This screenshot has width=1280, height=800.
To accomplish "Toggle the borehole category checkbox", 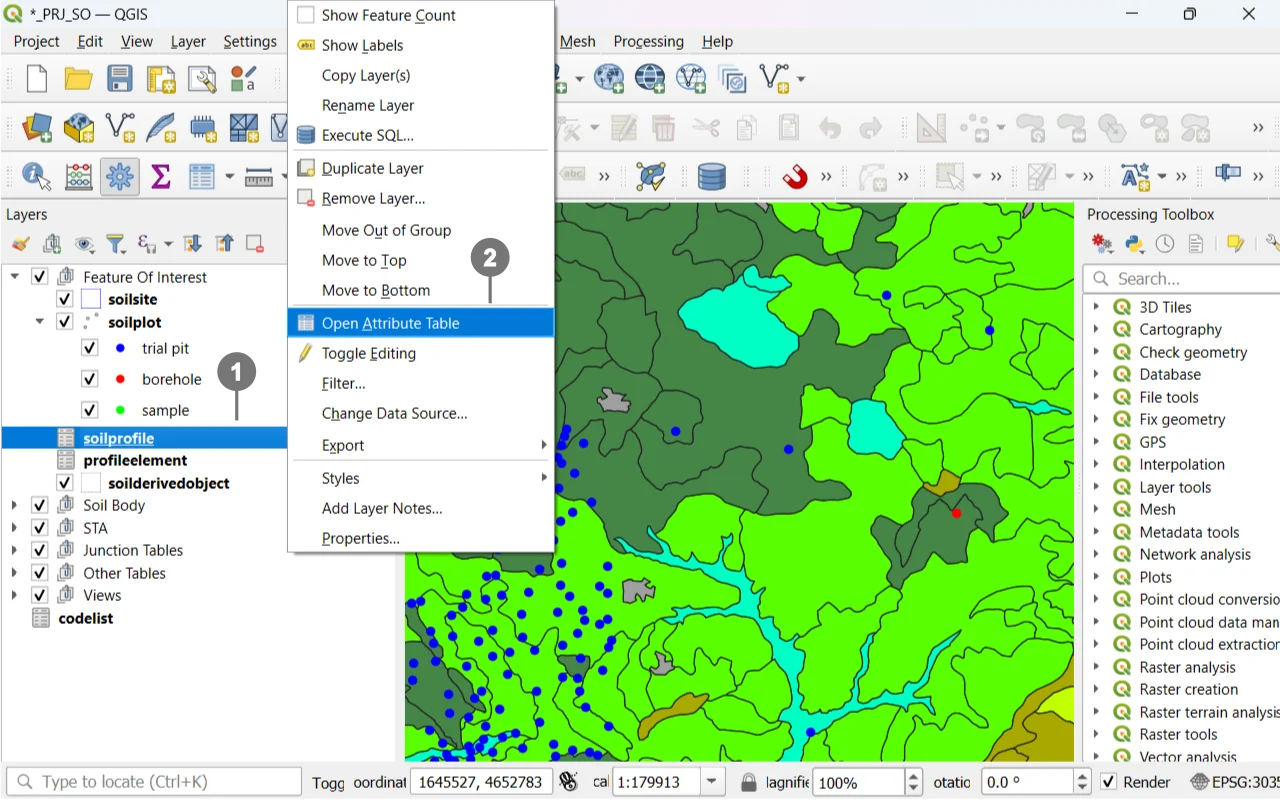I will click(90, 379).
